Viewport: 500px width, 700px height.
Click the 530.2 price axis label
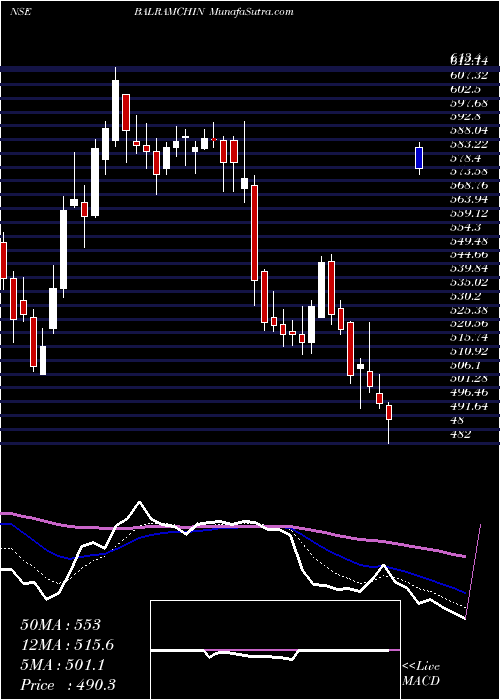(466, 296)
